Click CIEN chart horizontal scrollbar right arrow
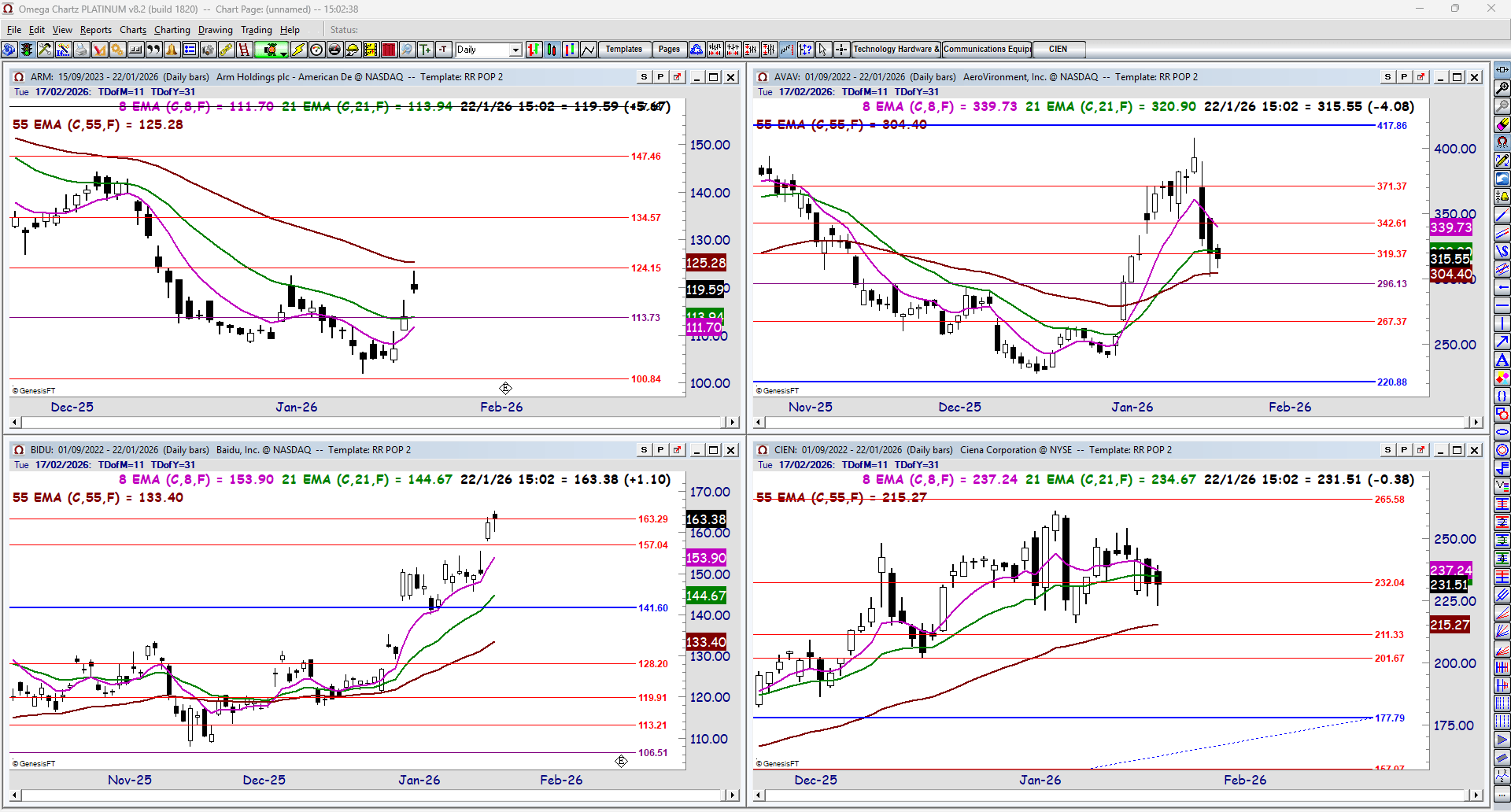 (x=1476, y=795)
